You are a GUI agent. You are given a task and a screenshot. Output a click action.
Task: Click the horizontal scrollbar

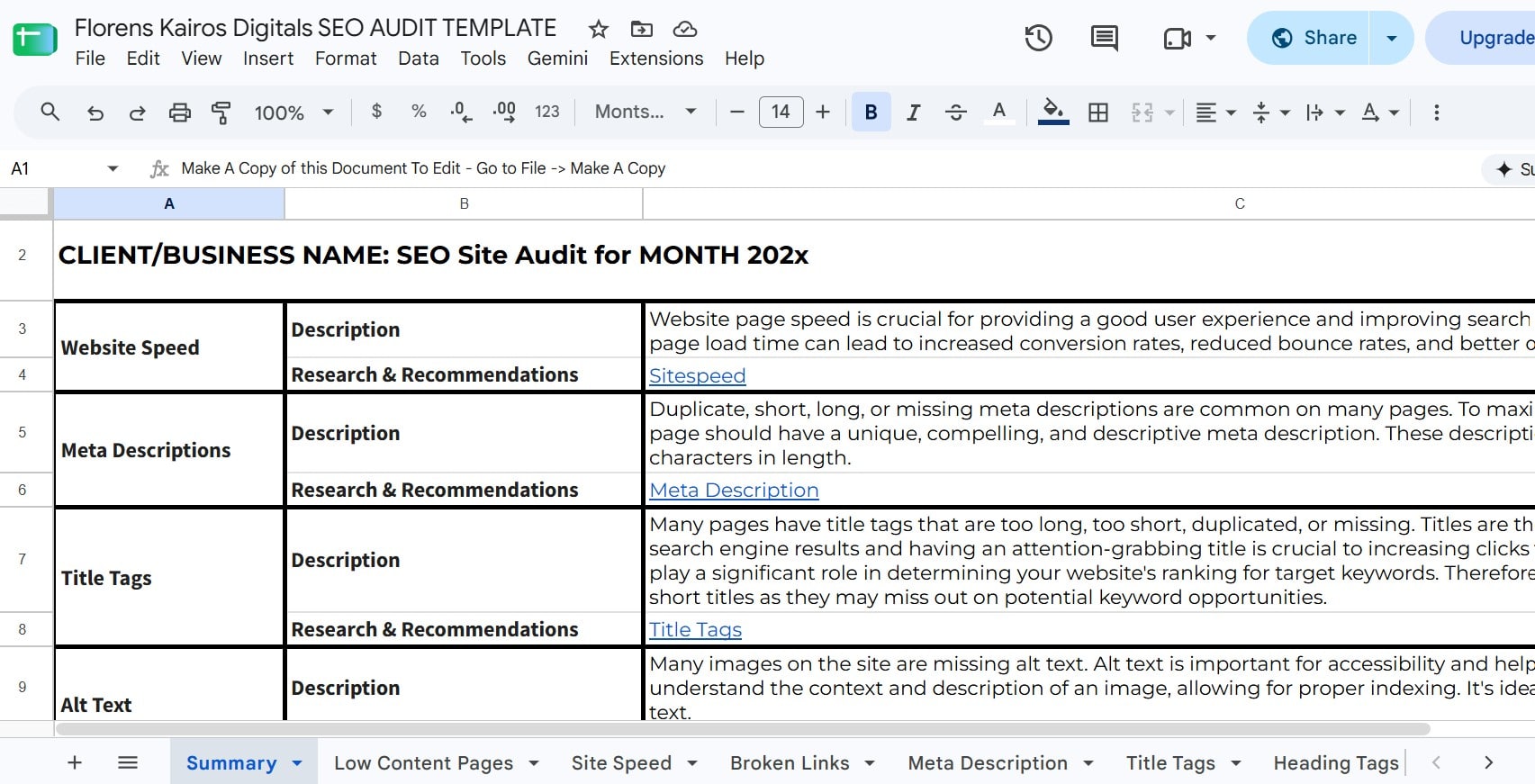(x=743, y=728)
